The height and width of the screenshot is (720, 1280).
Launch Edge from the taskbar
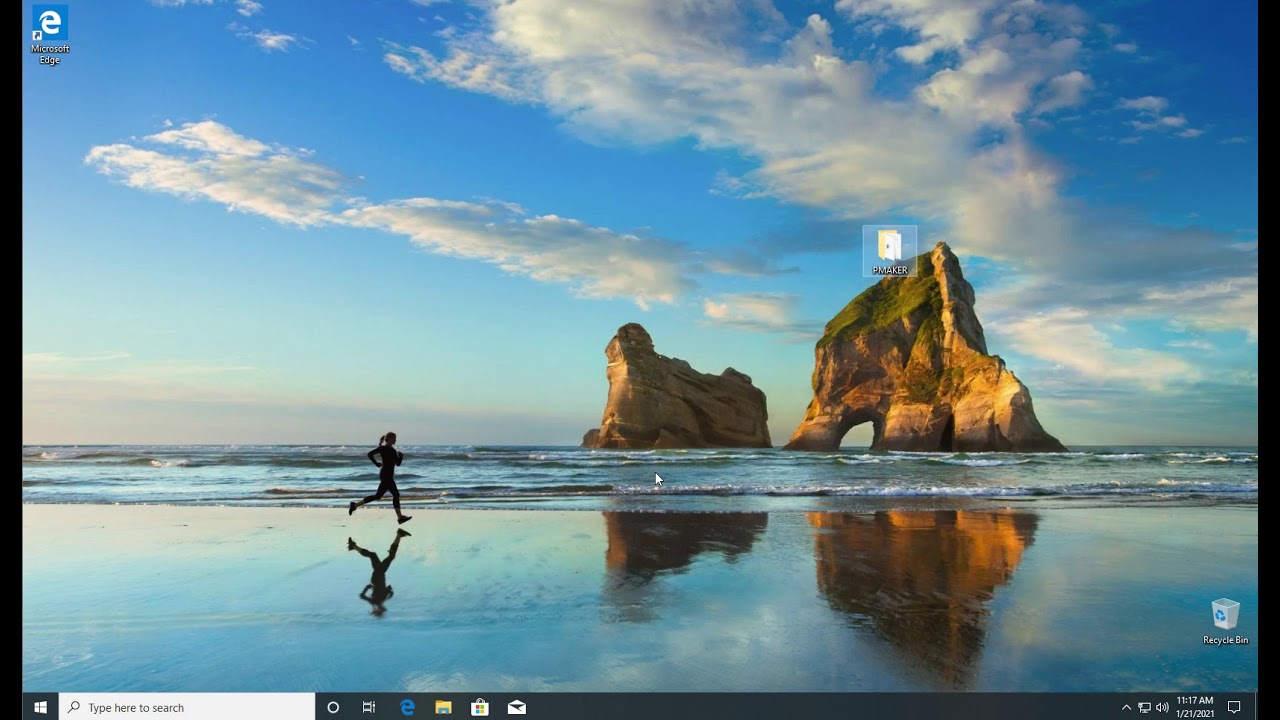[x=407, y=707]
